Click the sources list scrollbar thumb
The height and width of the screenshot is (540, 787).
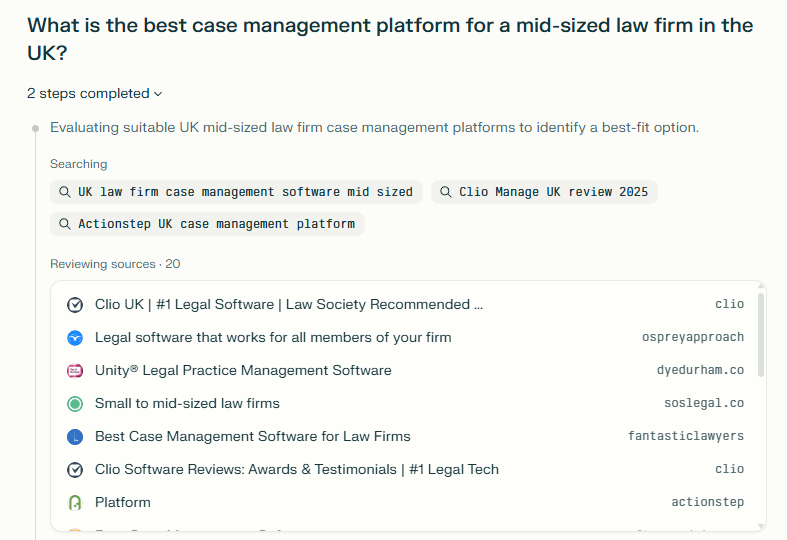[761, 334]
